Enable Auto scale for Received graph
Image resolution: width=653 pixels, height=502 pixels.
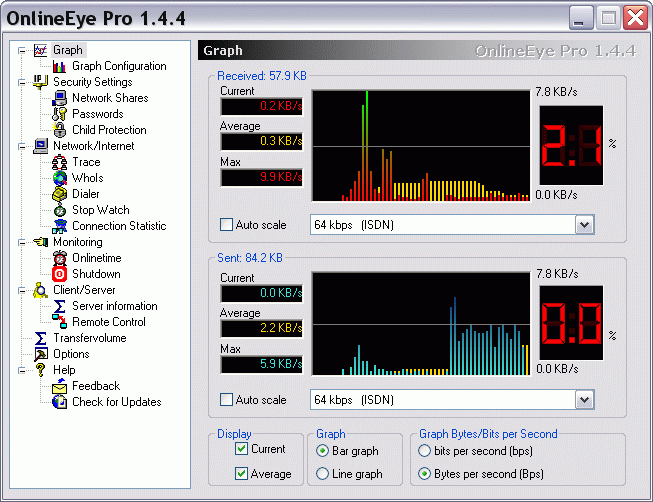coord(226,225)
